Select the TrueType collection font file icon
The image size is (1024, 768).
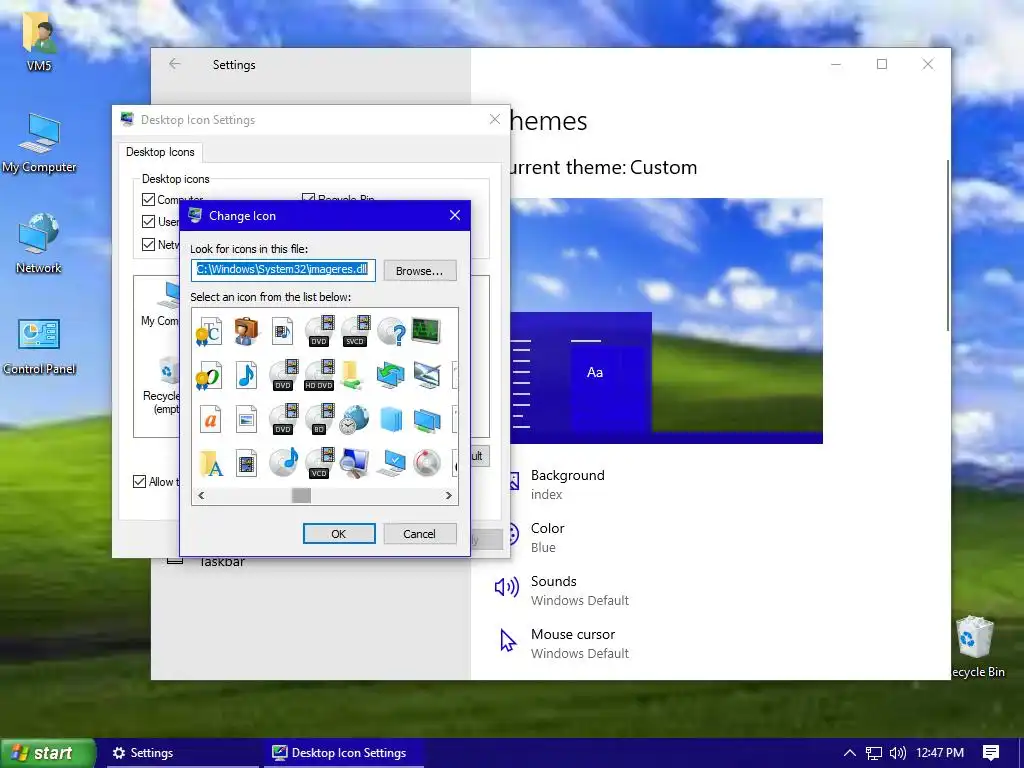[210, 331]
